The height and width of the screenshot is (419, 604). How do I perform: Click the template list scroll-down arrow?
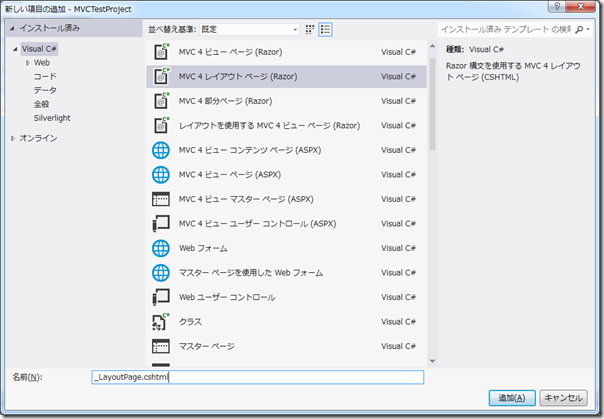click(432, 361)
